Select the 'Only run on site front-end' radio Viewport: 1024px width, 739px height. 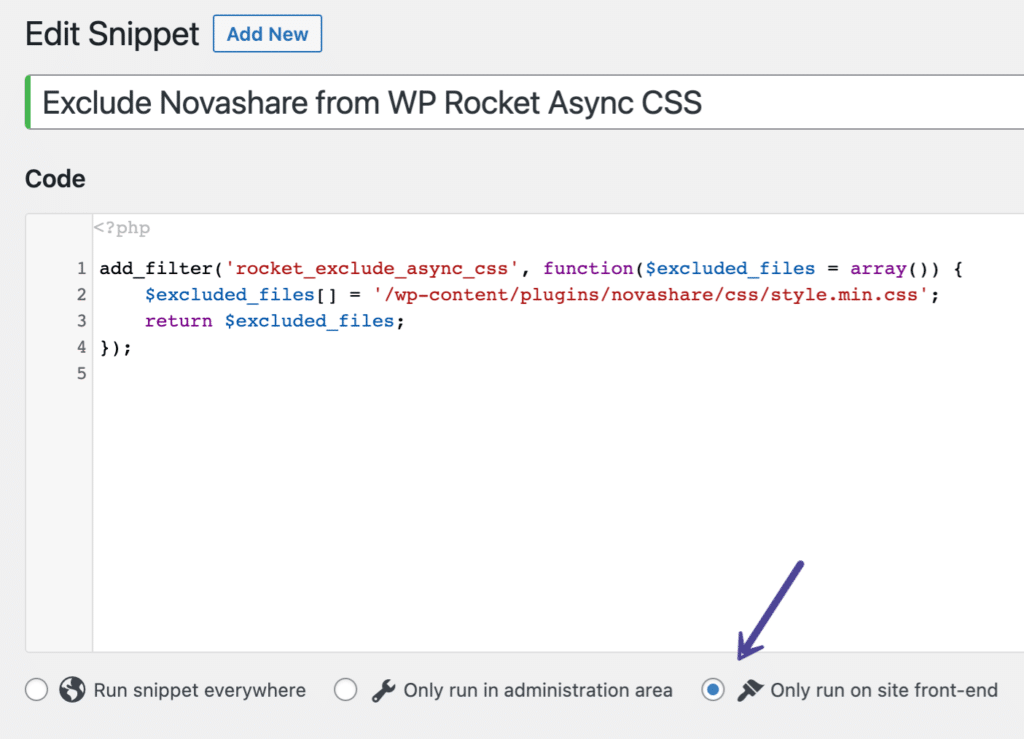pos(713,689)
